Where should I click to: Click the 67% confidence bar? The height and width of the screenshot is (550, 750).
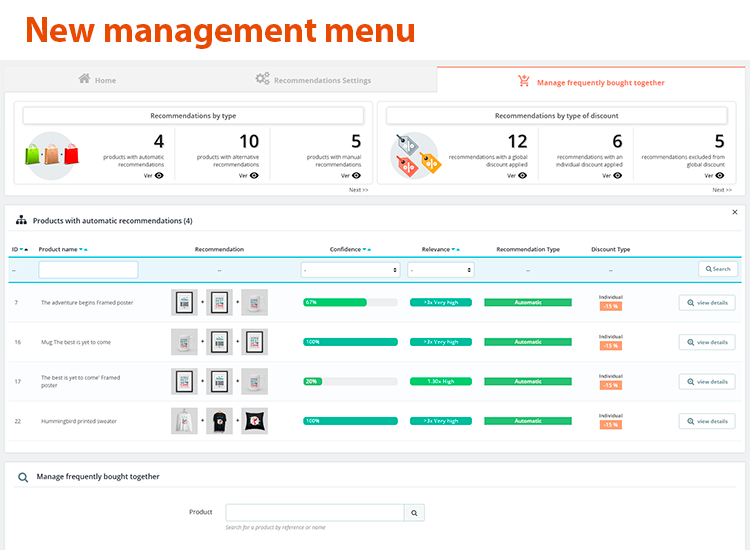(x=350, y=302)
